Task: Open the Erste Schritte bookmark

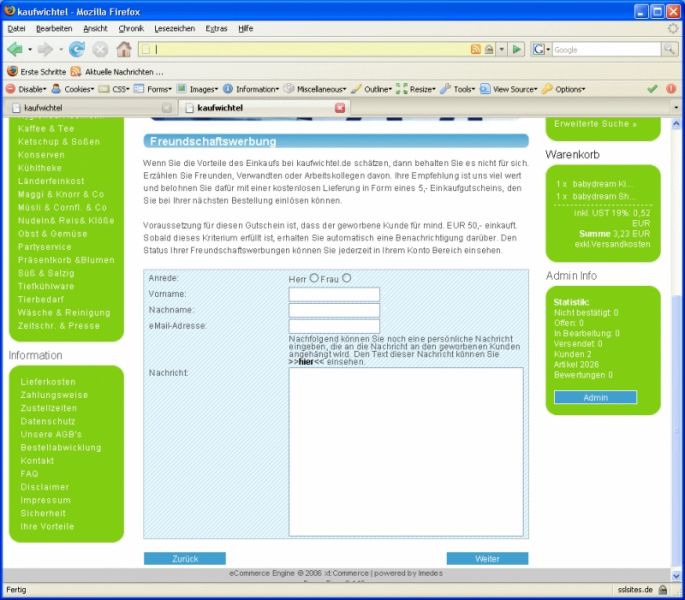Action: click(37, 72)
